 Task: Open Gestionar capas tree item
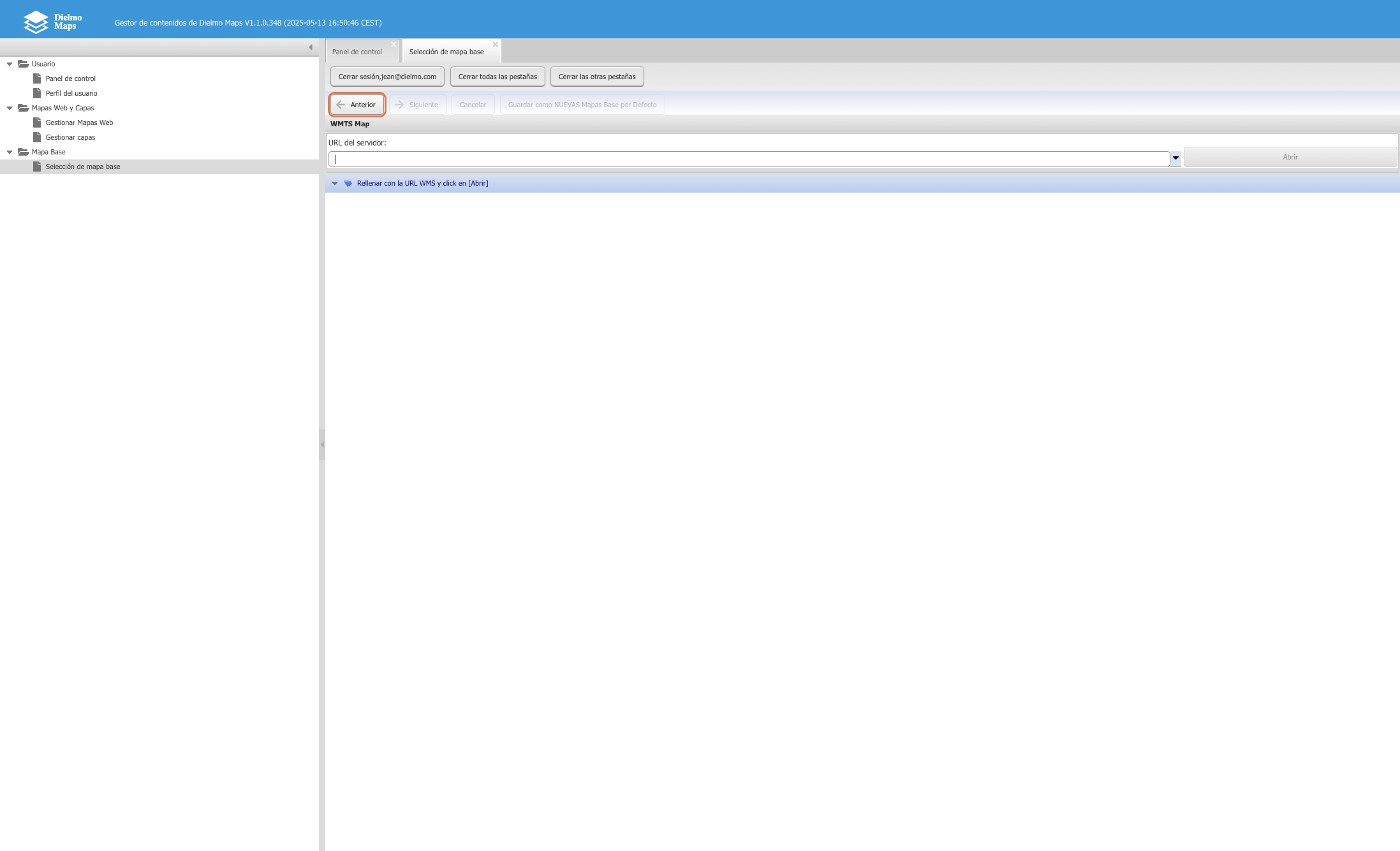(70, 137)
